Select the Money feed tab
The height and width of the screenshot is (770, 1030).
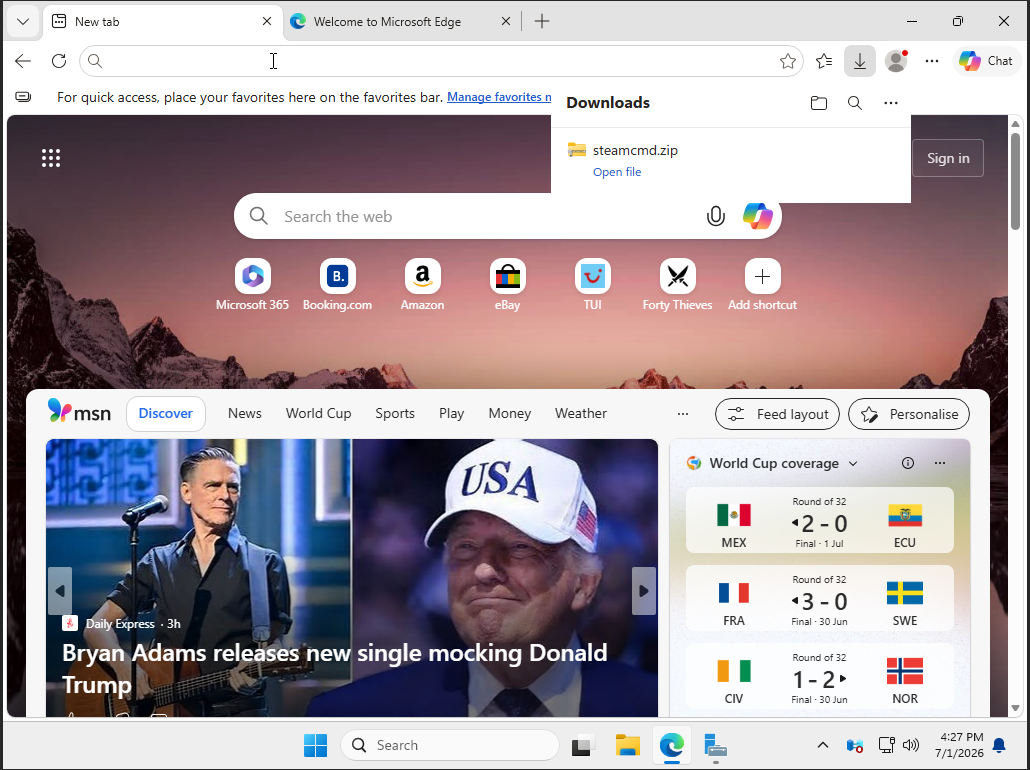pyautogui.click(x=509, y=413)
